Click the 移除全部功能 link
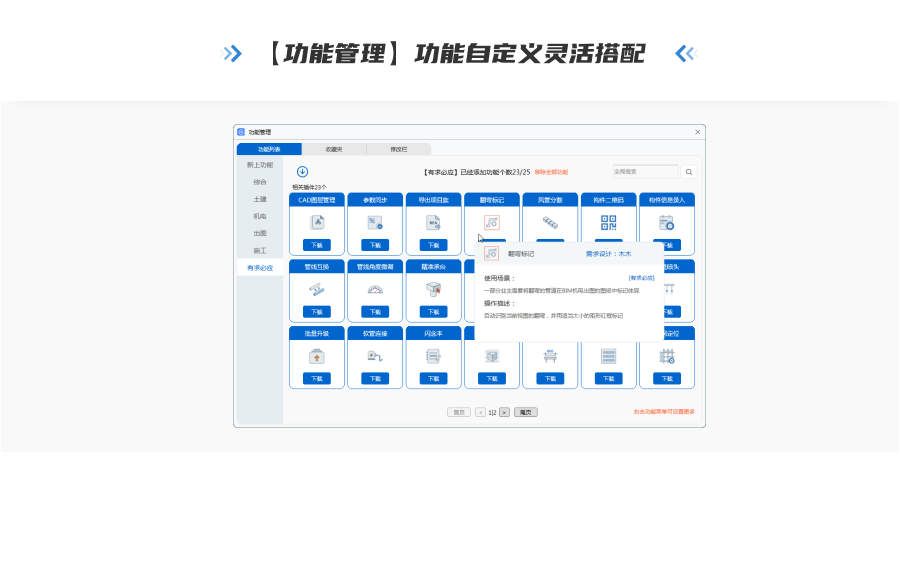Image resolution: width=900 pixels, height=571 pixels. [551, 172]
